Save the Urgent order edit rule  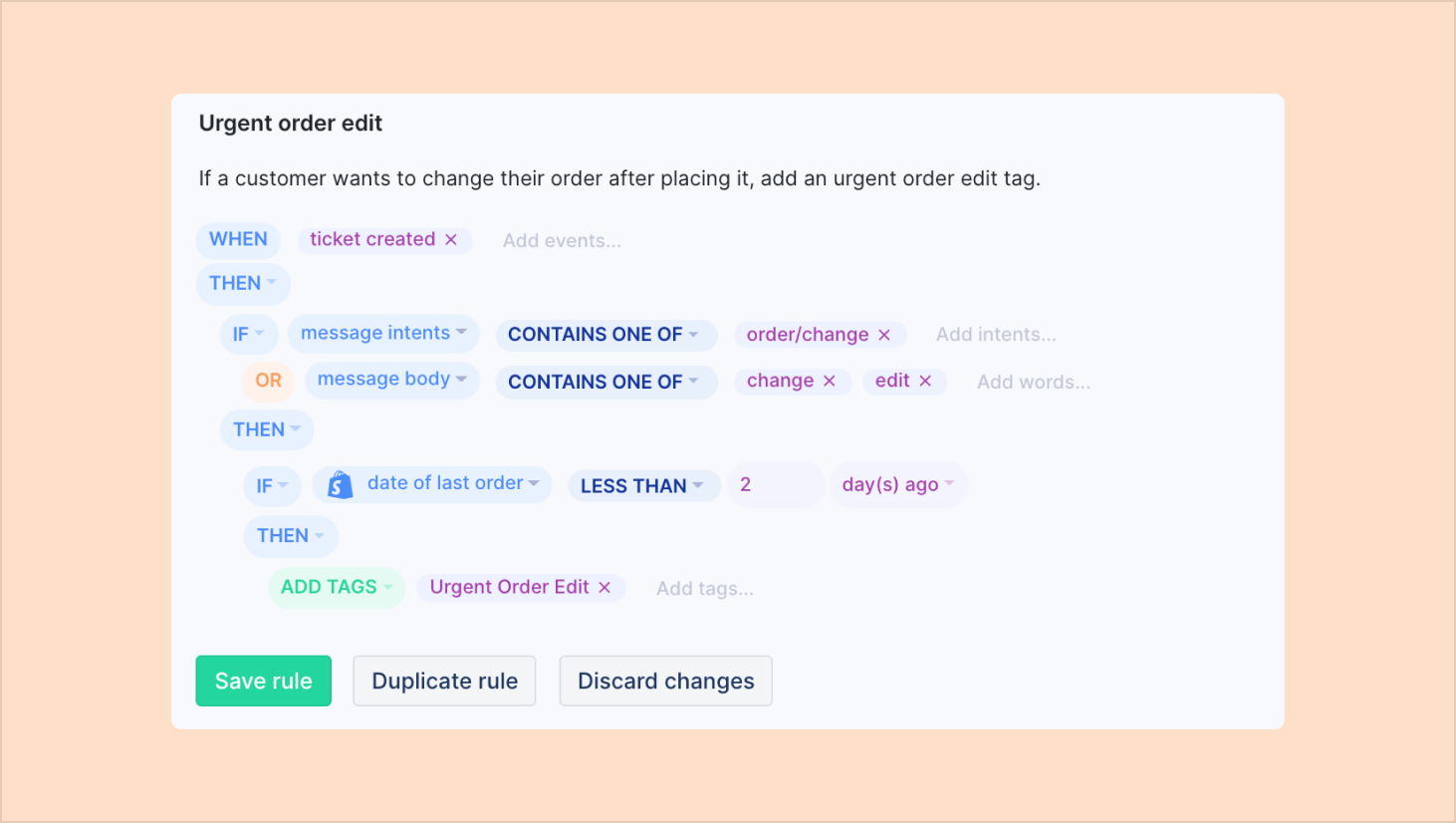click(263, 681)
